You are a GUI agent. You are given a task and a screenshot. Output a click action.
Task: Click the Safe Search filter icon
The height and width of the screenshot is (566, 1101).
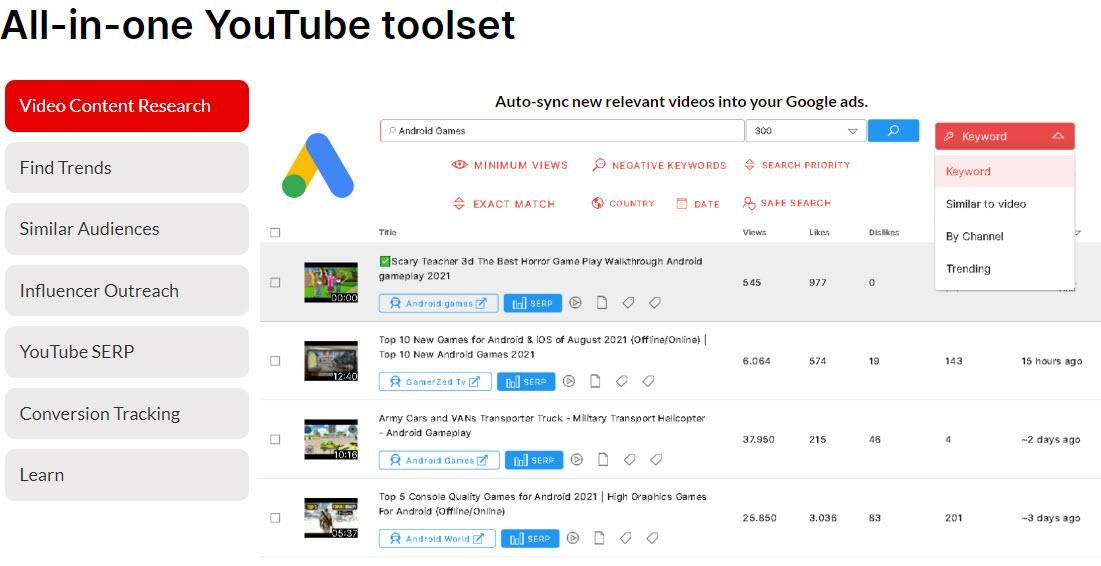(x=749, y=203)
